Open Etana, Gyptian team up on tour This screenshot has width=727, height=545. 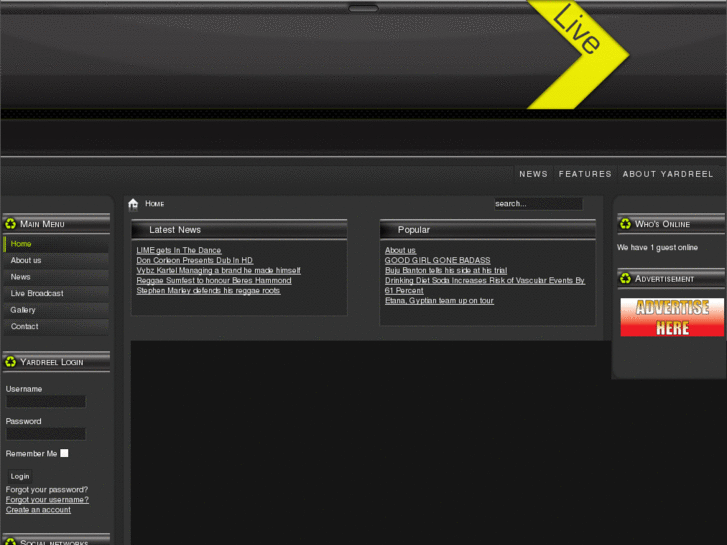[439, 301]
